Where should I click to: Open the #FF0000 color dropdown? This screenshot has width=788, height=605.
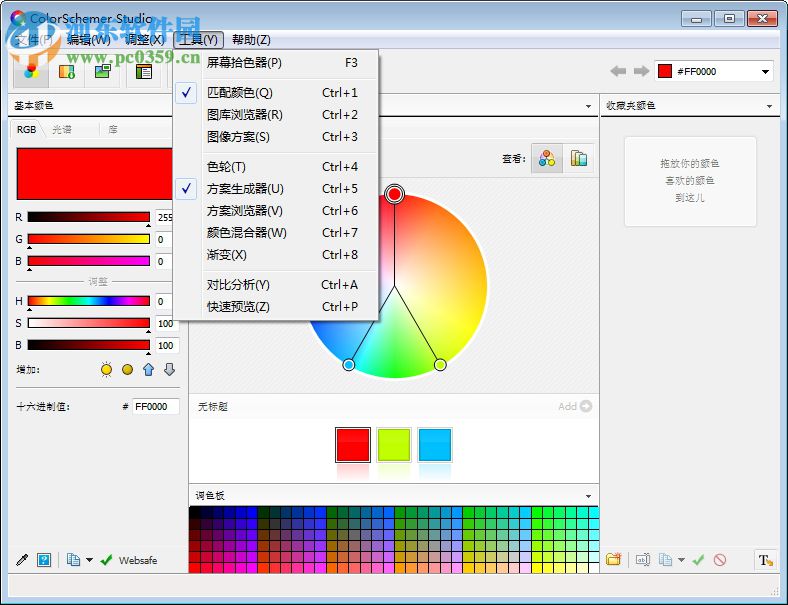(x=765, y=72)
